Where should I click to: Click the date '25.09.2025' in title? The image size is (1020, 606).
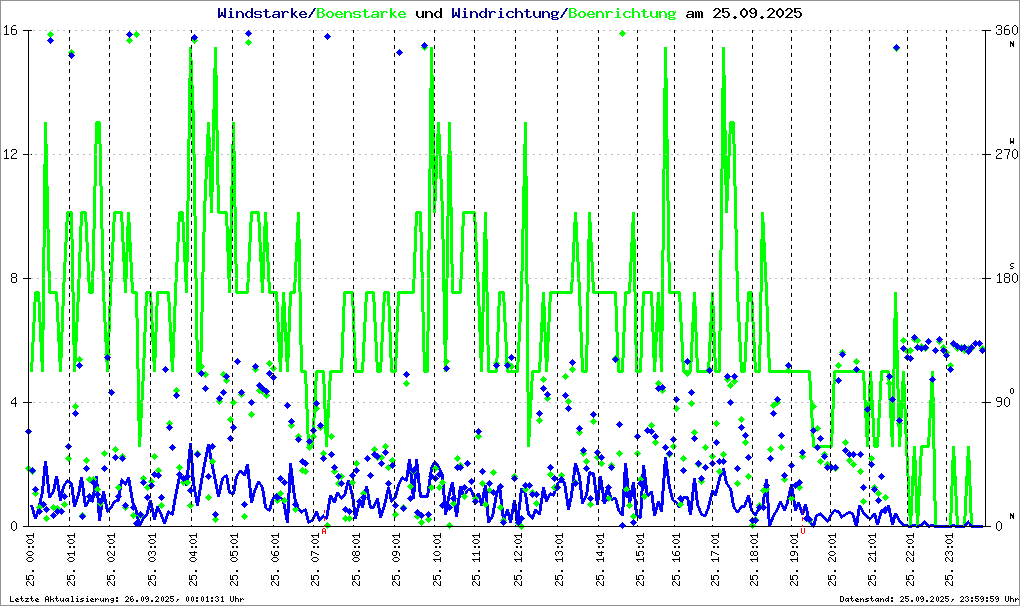tap(757, 13)
